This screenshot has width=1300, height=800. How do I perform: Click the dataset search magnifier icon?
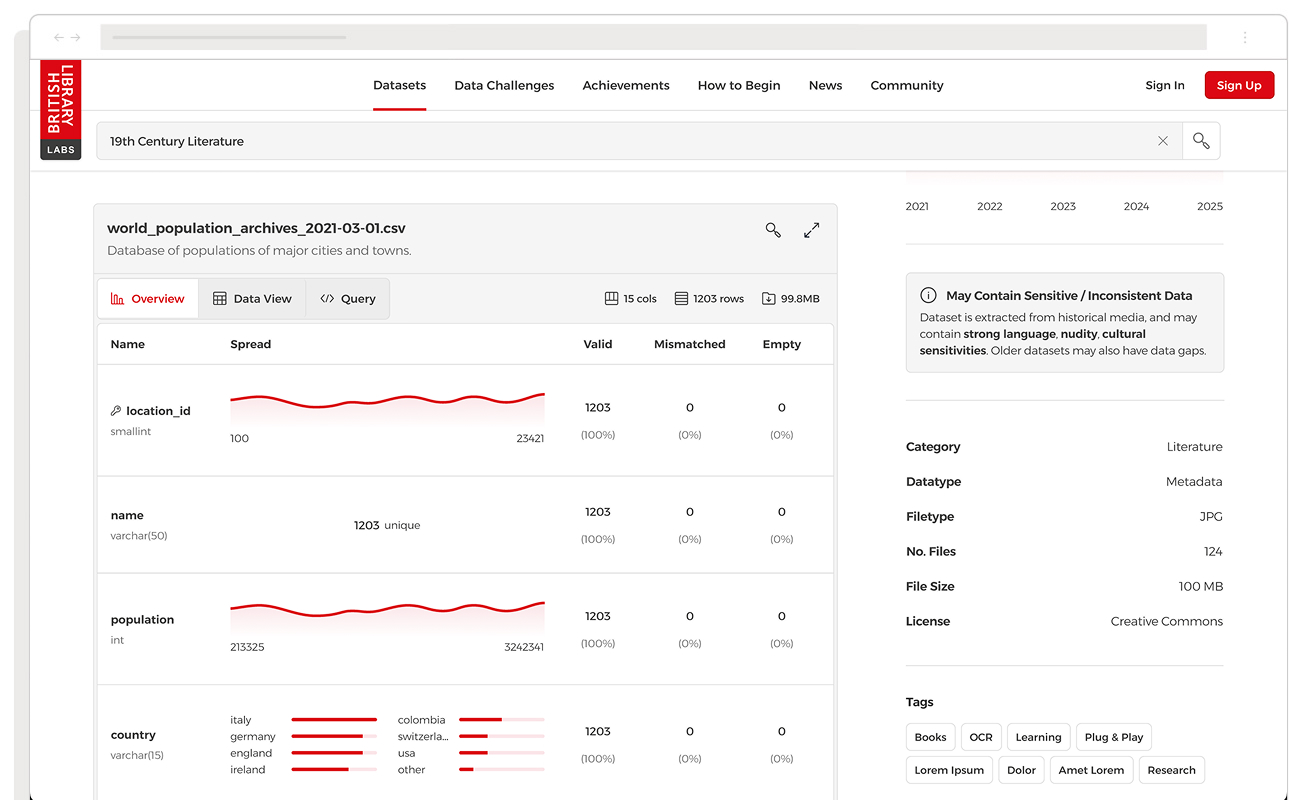click(x=773, y=230)
